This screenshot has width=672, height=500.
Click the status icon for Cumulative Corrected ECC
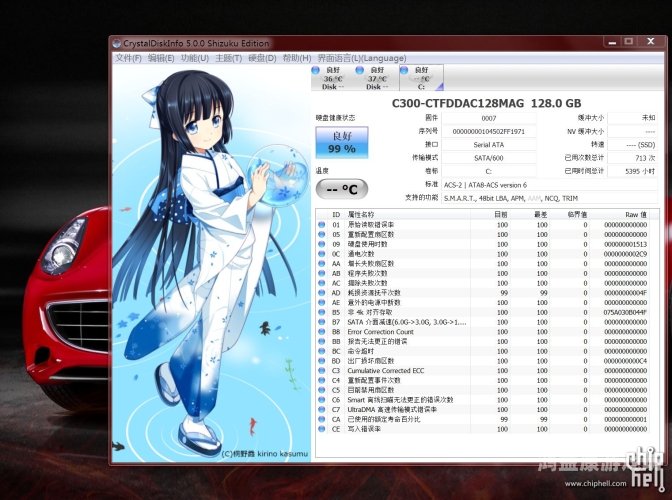(322, 370)
